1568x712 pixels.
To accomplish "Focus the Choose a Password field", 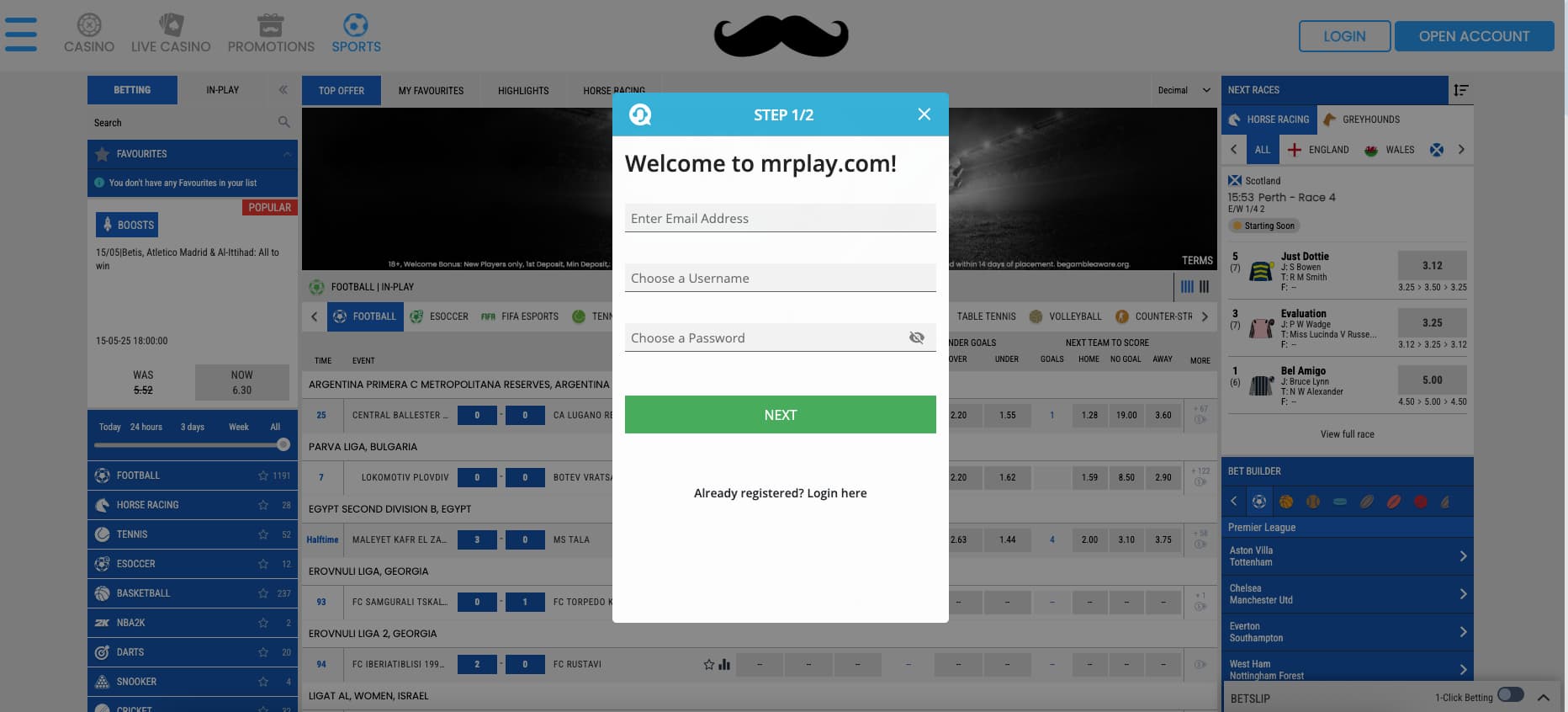I will pos(780,337).
